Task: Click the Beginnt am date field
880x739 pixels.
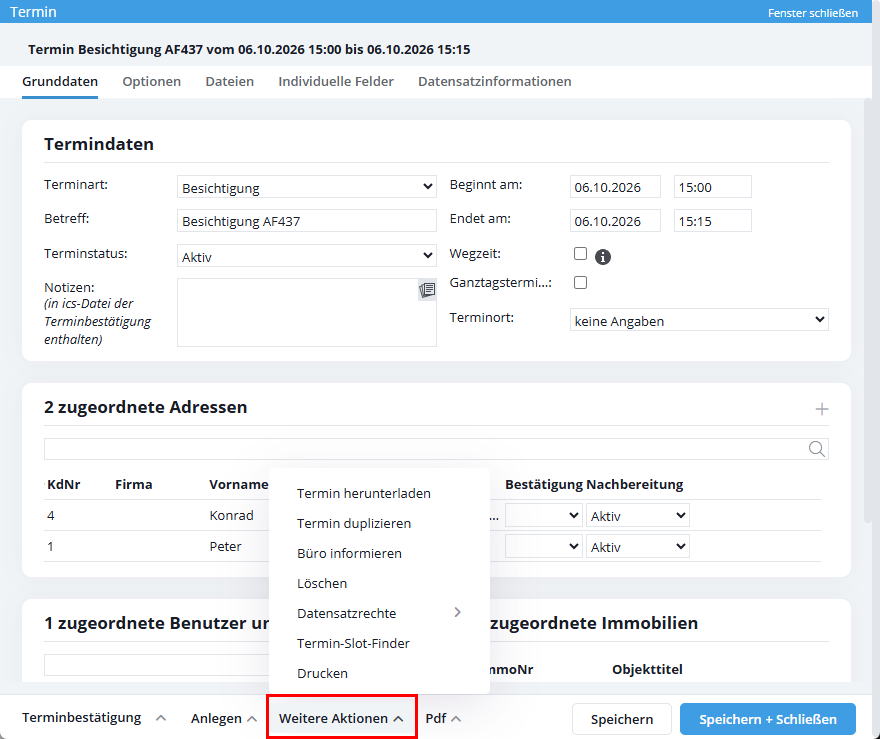Action: [x=615, y=187]
